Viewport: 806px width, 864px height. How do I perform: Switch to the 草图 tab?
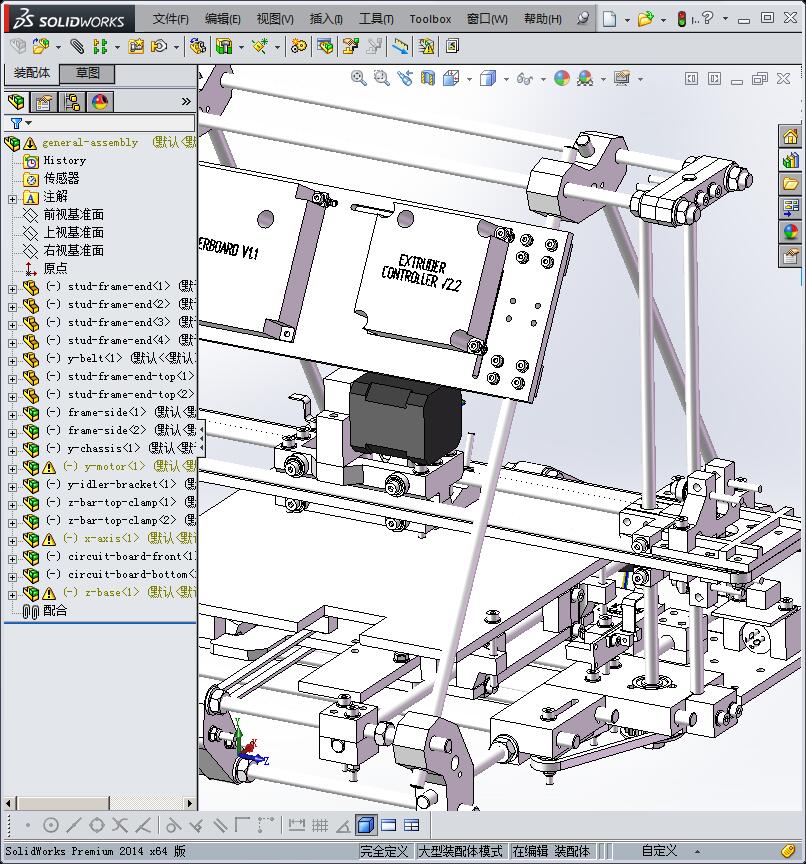pos(87,73)
